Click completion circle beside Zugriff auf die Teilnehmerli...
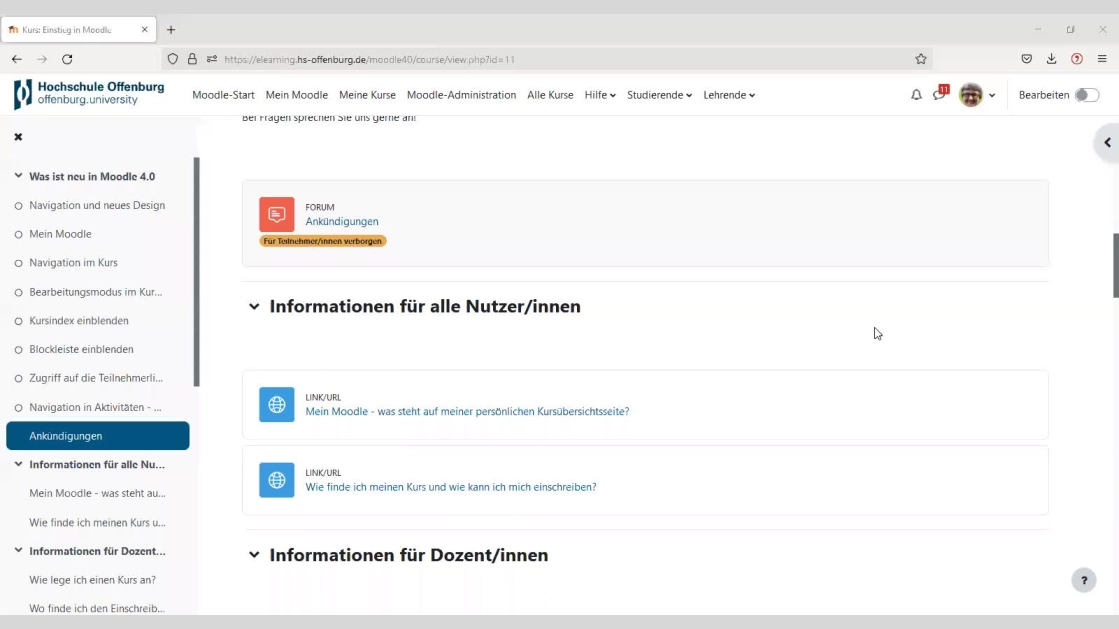Image resolution: width=1119 pixels, height=629 pixels. click(19, 378)
